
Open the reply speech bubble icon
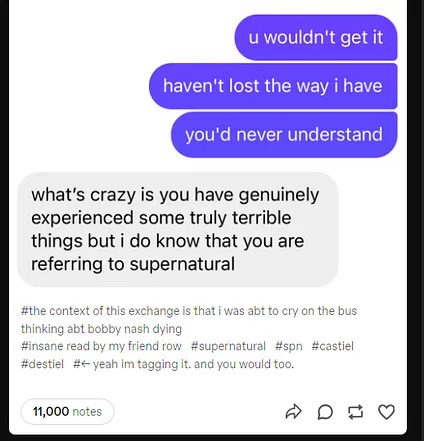click(325, 412)
